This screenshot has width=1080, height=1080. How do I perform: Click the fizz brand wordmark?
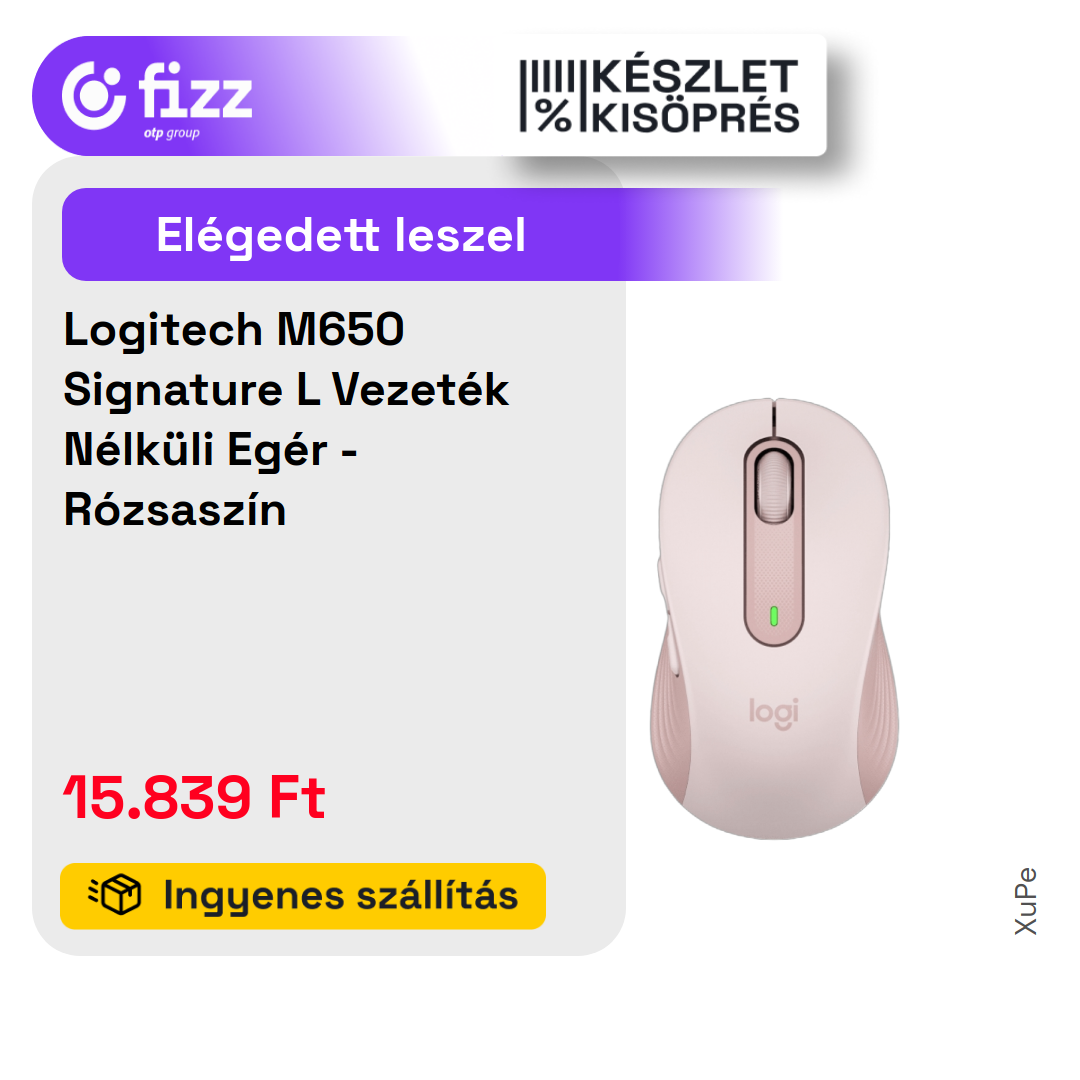point(196,90)
